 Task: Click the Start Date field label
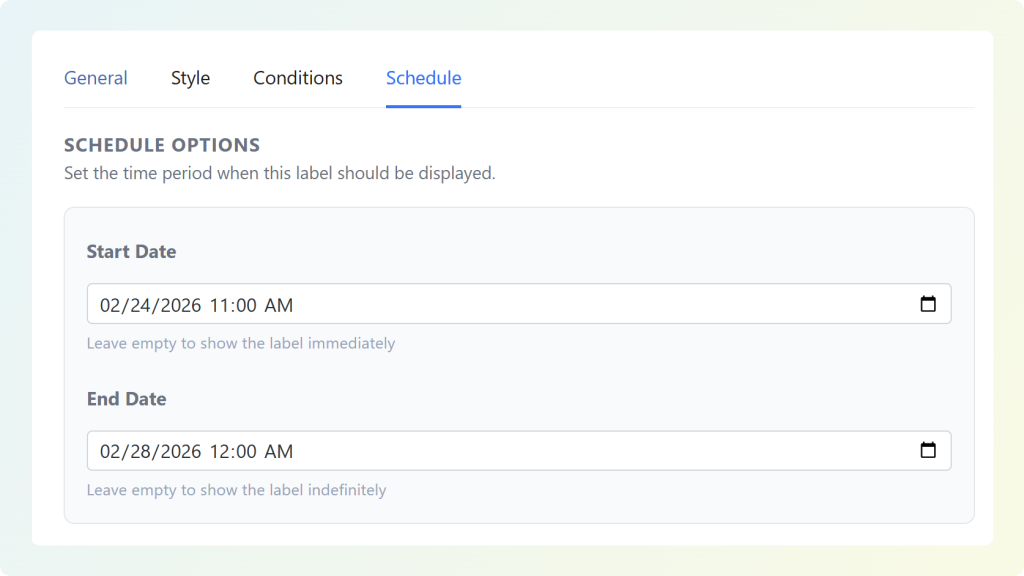pos(131,251)
